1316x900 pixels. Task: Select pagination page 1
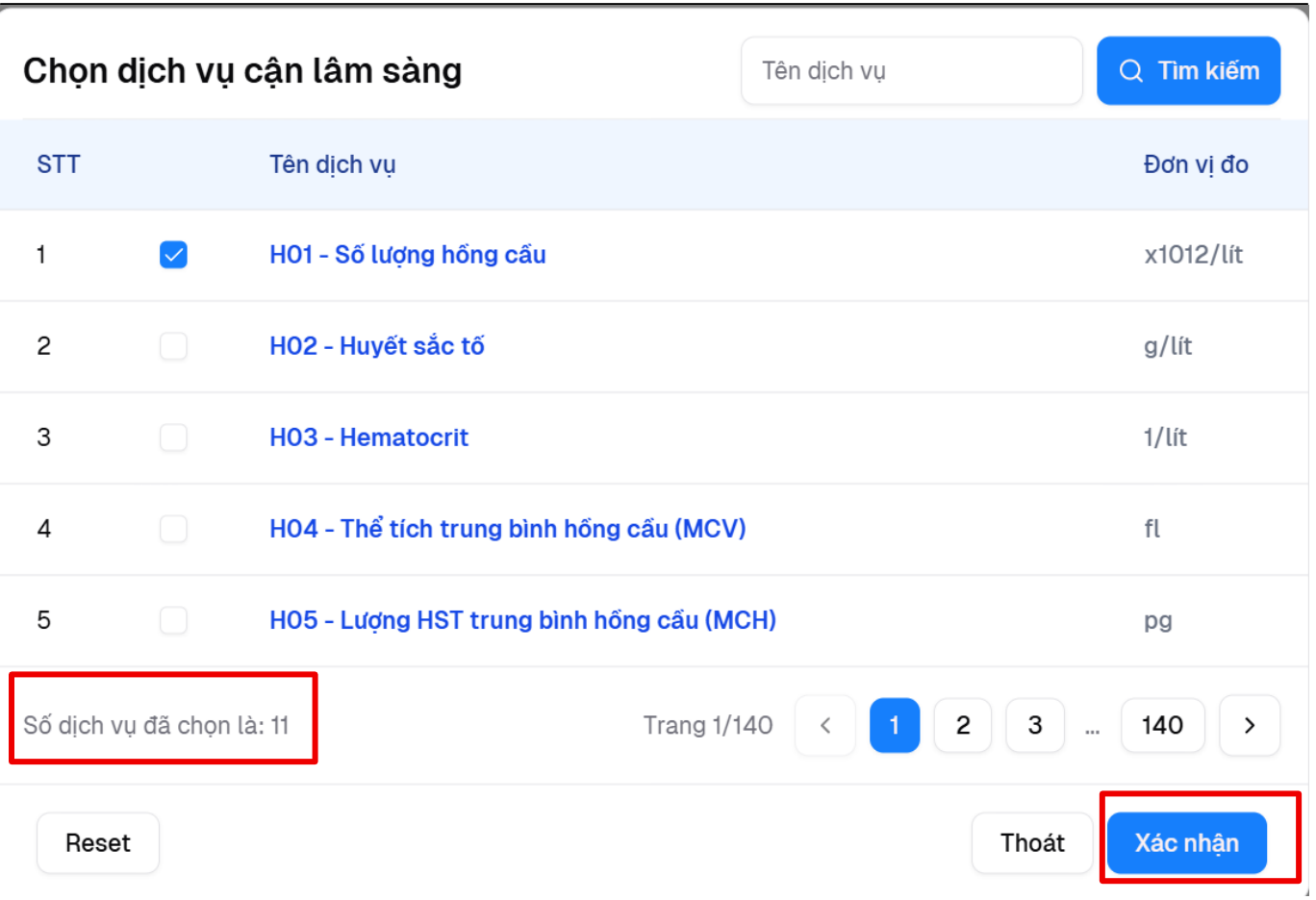(895, 725)
